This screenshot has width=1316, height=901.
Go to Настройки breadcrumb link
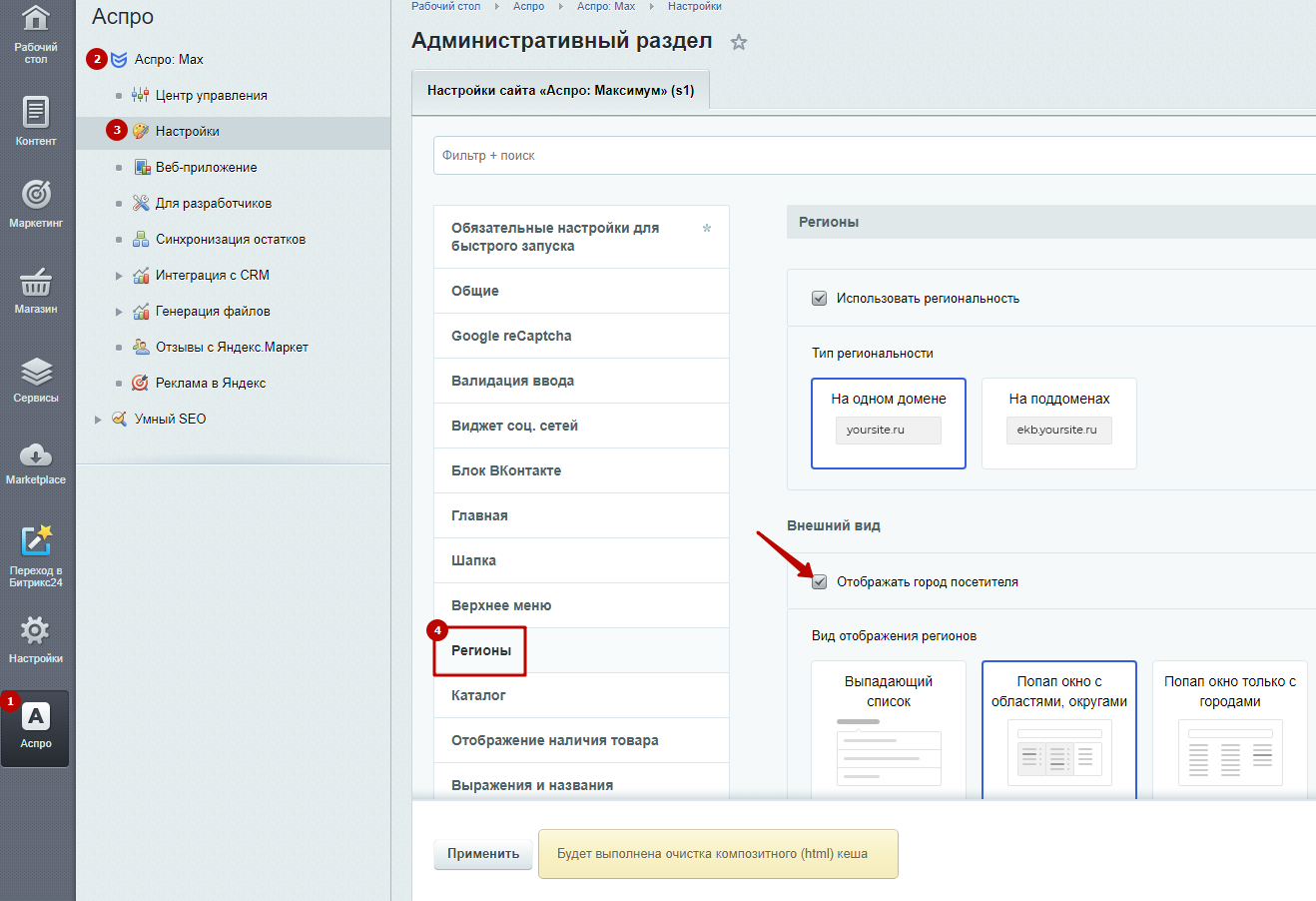click(695, 6)
